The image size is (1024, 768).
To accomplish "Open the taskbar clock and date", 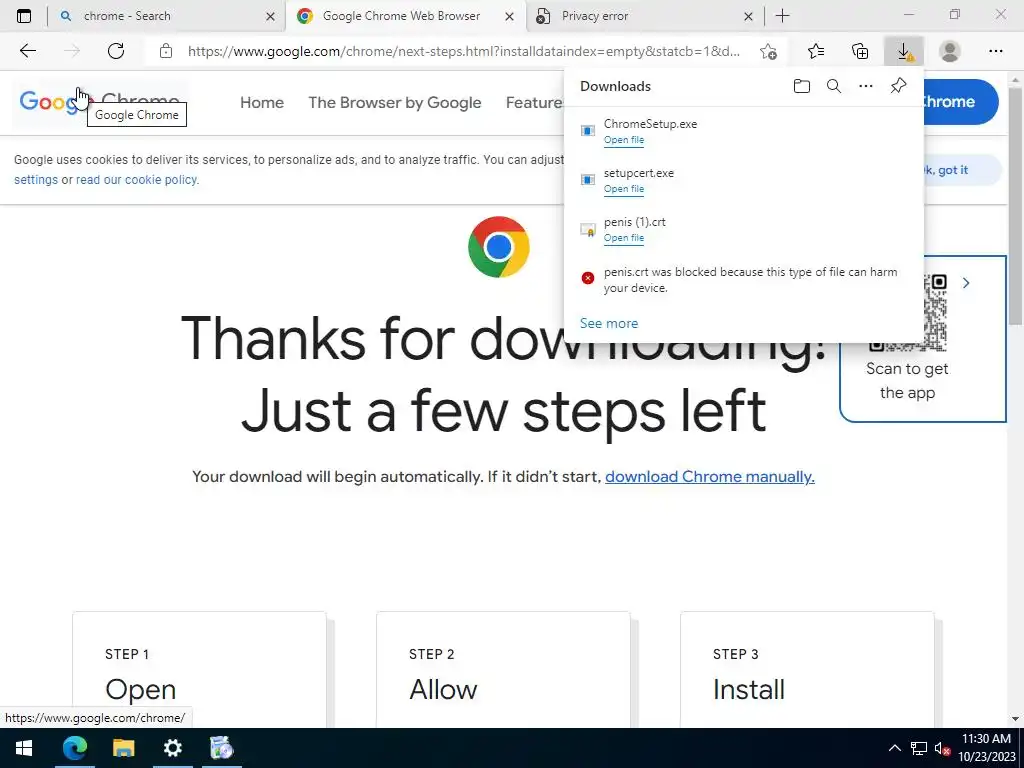I will click(986, 748).
